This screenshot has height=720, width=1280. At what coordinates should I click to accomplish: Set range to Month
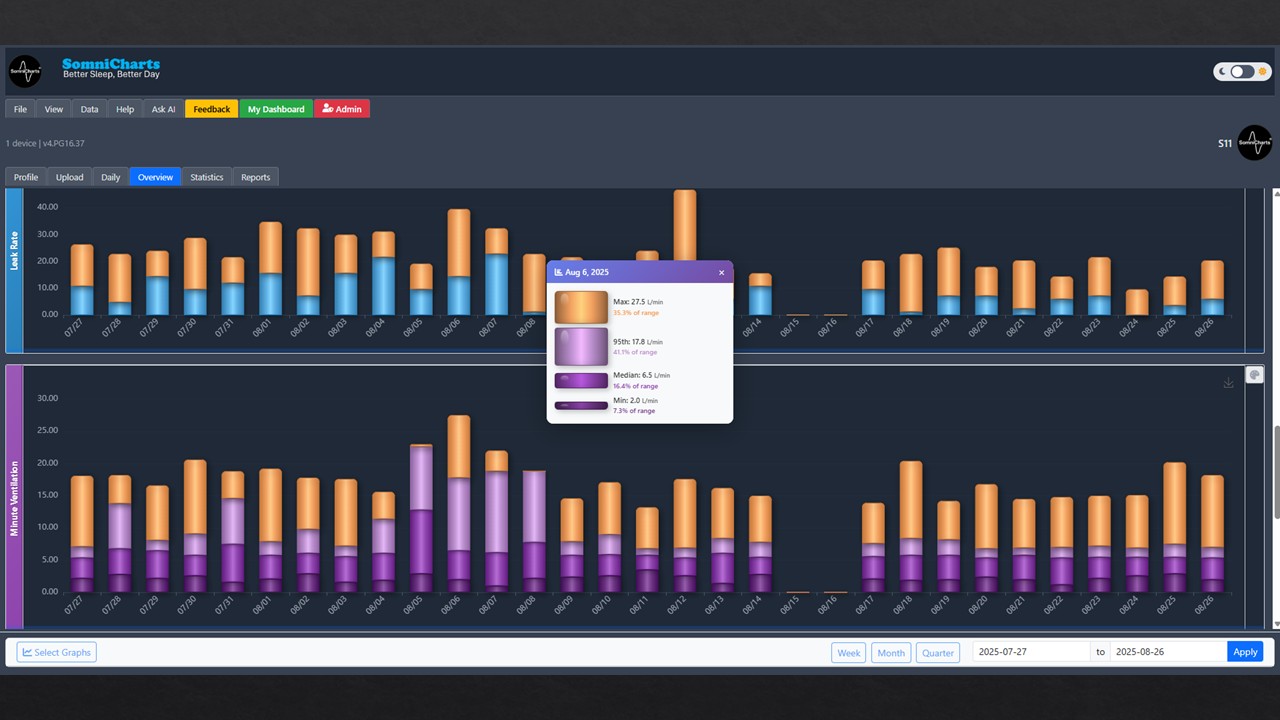point(891,652)
